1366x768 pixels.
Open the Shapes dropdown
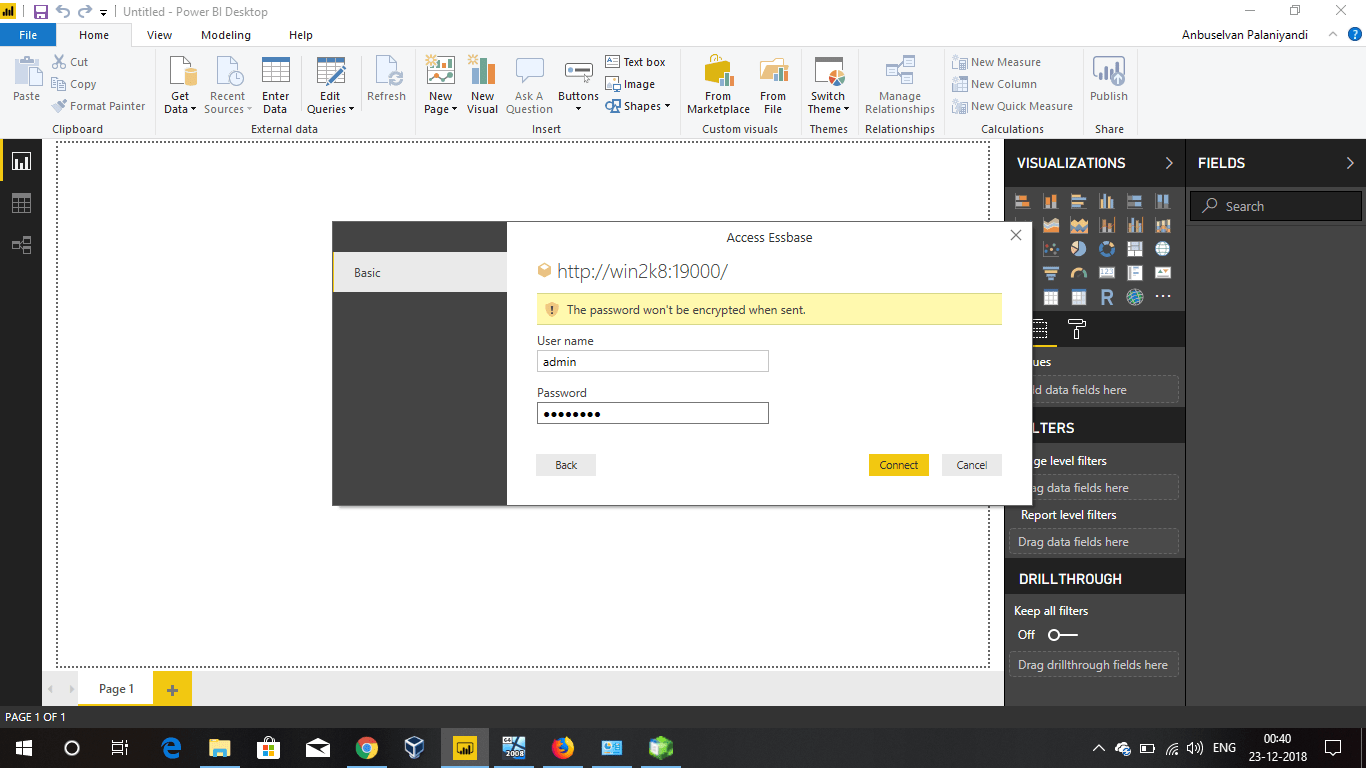[x=638, y=106]
